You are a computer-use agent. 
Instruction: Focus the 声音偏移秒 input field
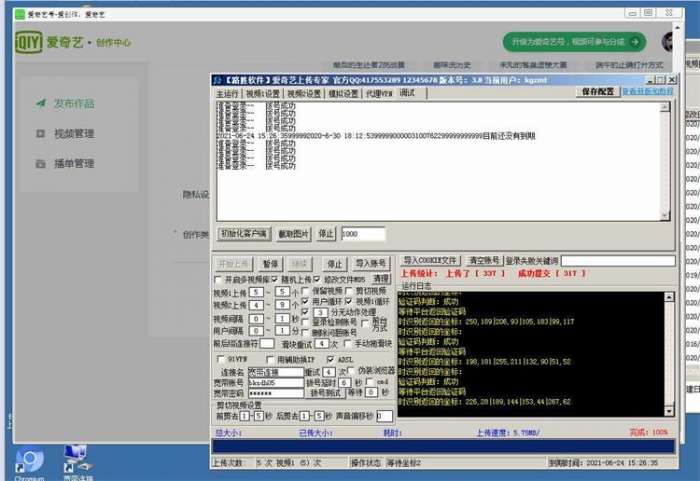pos(384,416)
